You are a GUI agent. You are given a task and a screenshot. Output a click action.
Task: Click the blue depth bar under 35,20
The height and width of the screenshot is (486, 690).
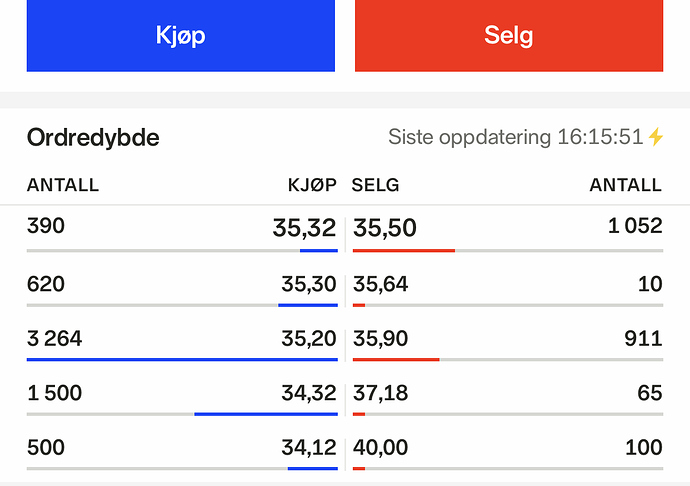pyautogui.click(x=182, y=360)
